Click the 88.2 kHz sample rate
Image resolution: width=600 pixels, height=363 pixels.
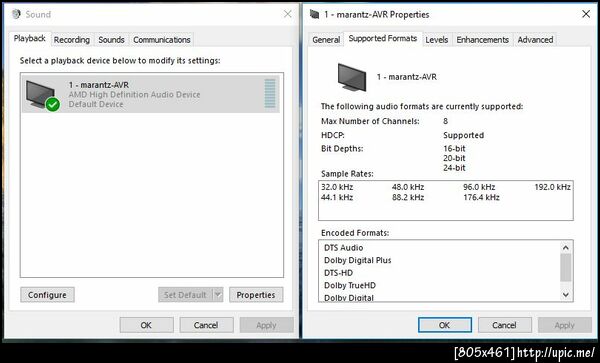pos(408,197)
